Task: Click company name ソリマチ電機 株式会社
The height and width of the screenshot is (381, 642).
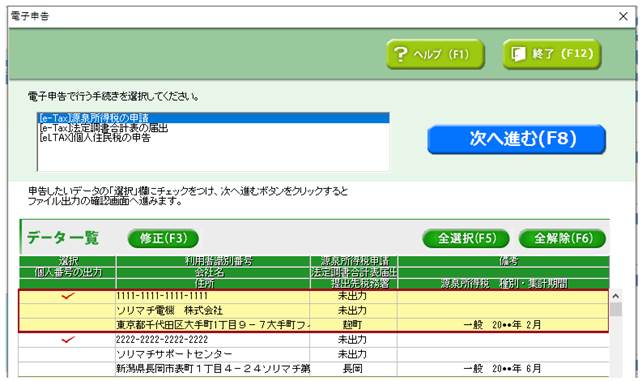Action: pyautogui.click(x=212, y=310)
